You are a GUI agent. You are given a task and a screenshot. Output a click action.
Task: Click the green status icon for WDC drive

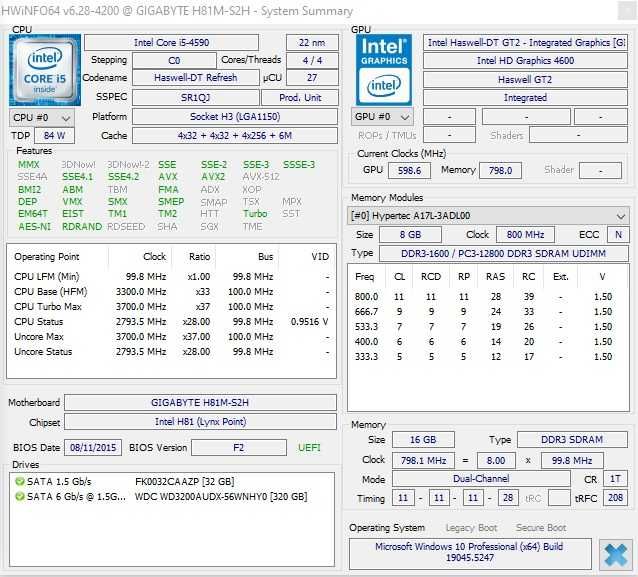click(19, 496)
